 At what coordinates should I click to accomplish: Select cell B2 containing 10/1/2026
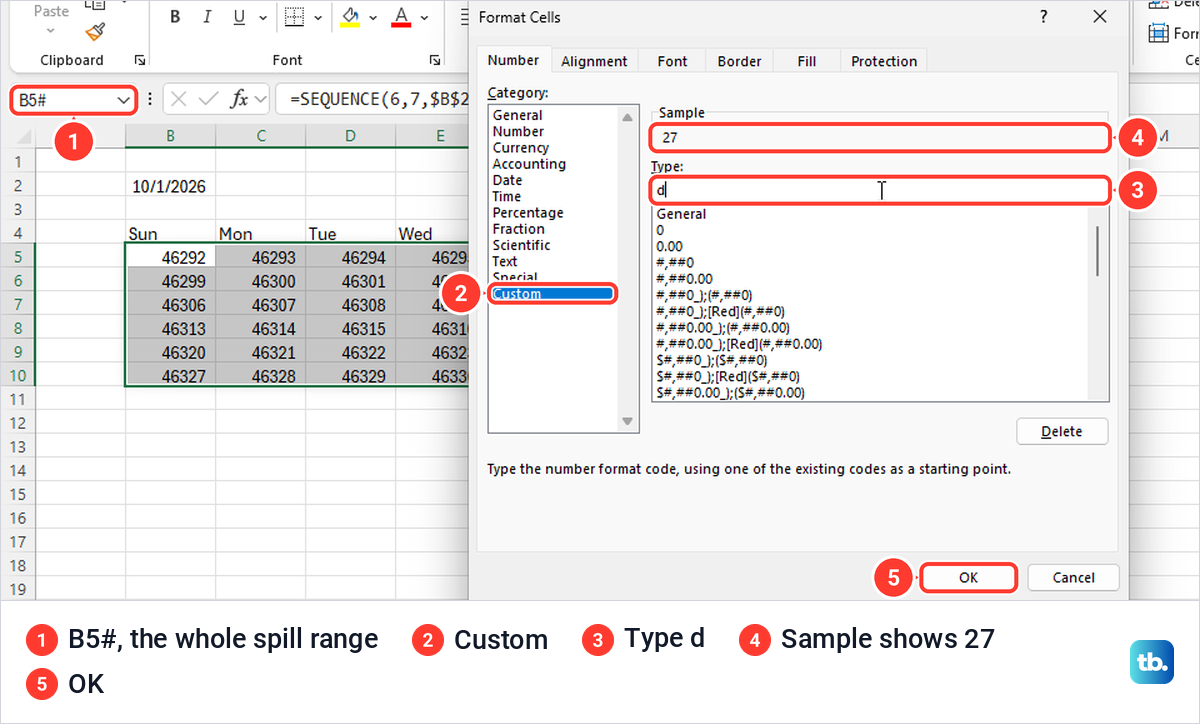point(170,187)
